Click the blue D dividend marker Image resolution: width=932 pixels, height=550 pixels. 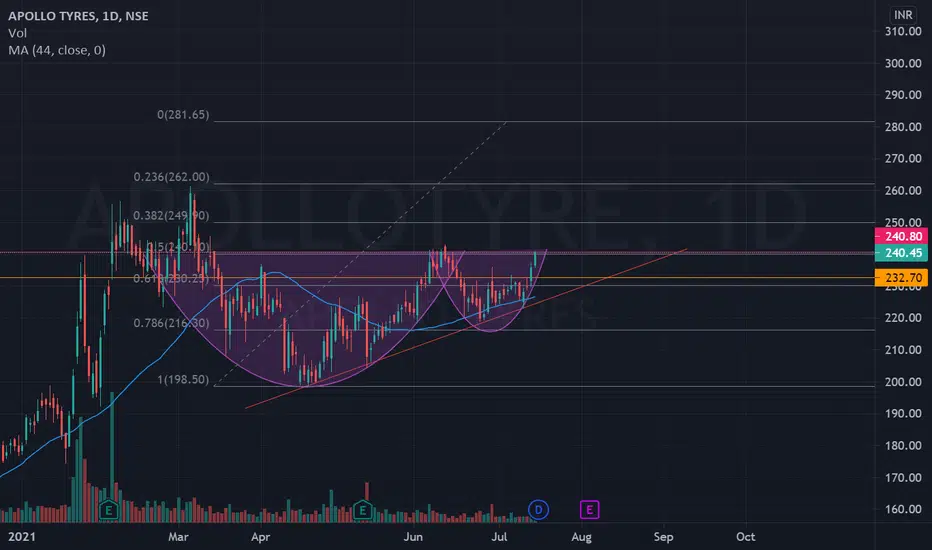(x=539, y=510)
